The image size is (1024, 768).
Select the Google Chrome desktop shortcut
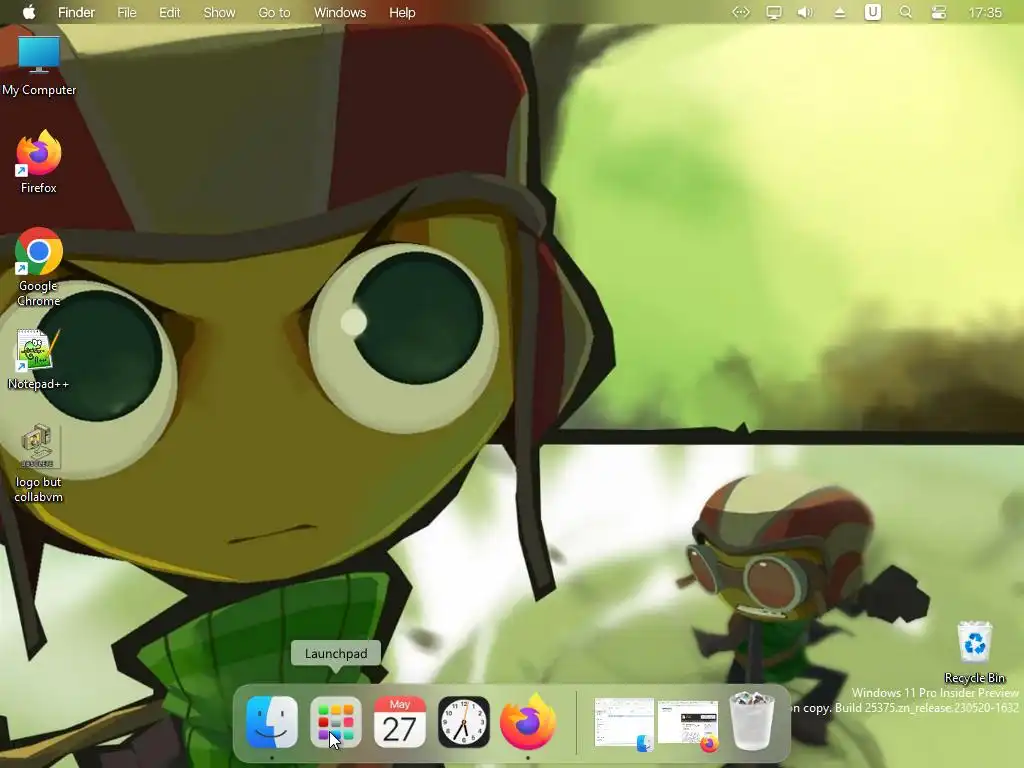point(39,267)
